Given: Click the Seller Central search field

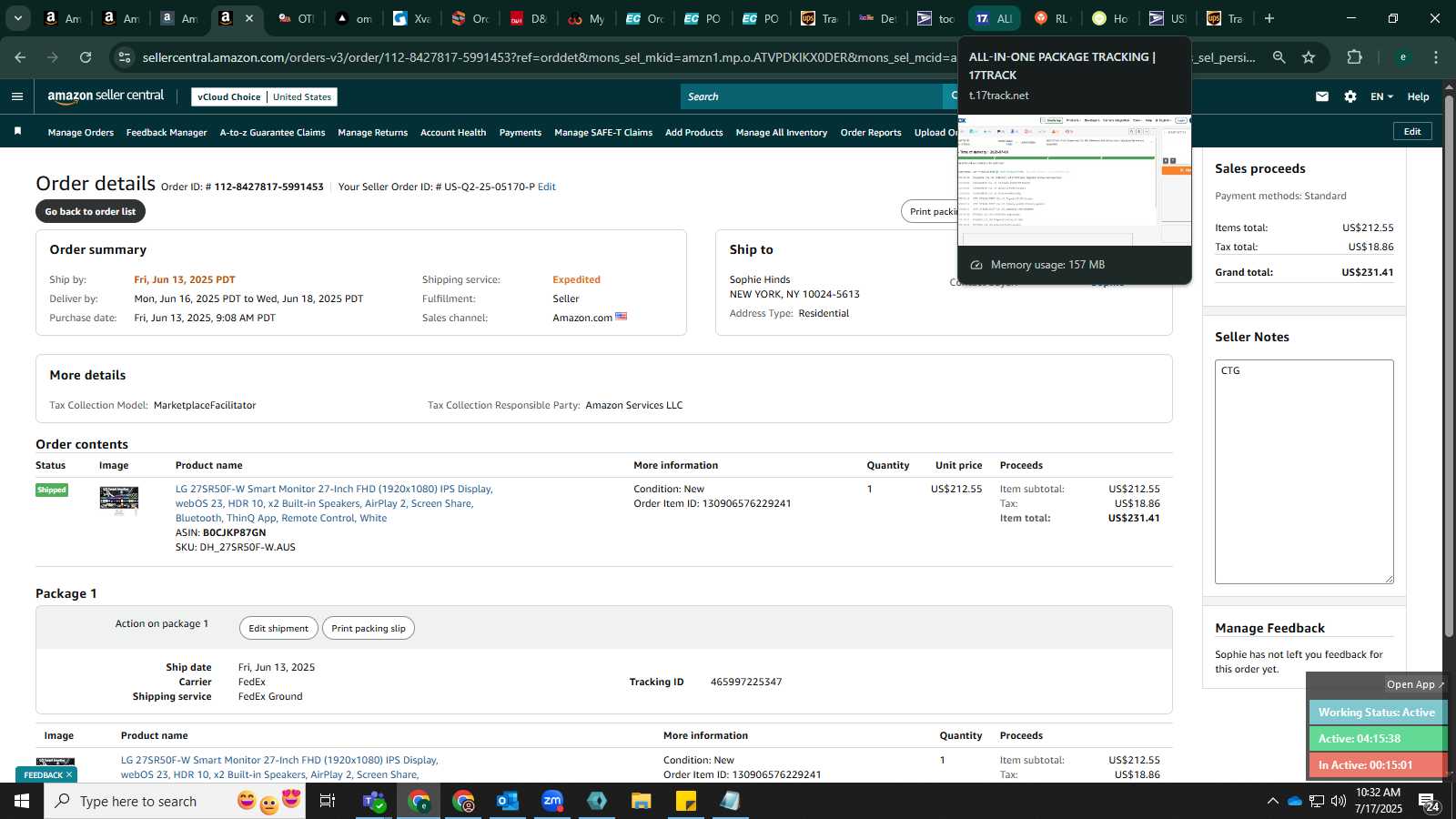Looking at the screenshot, I should click(810, 96).
